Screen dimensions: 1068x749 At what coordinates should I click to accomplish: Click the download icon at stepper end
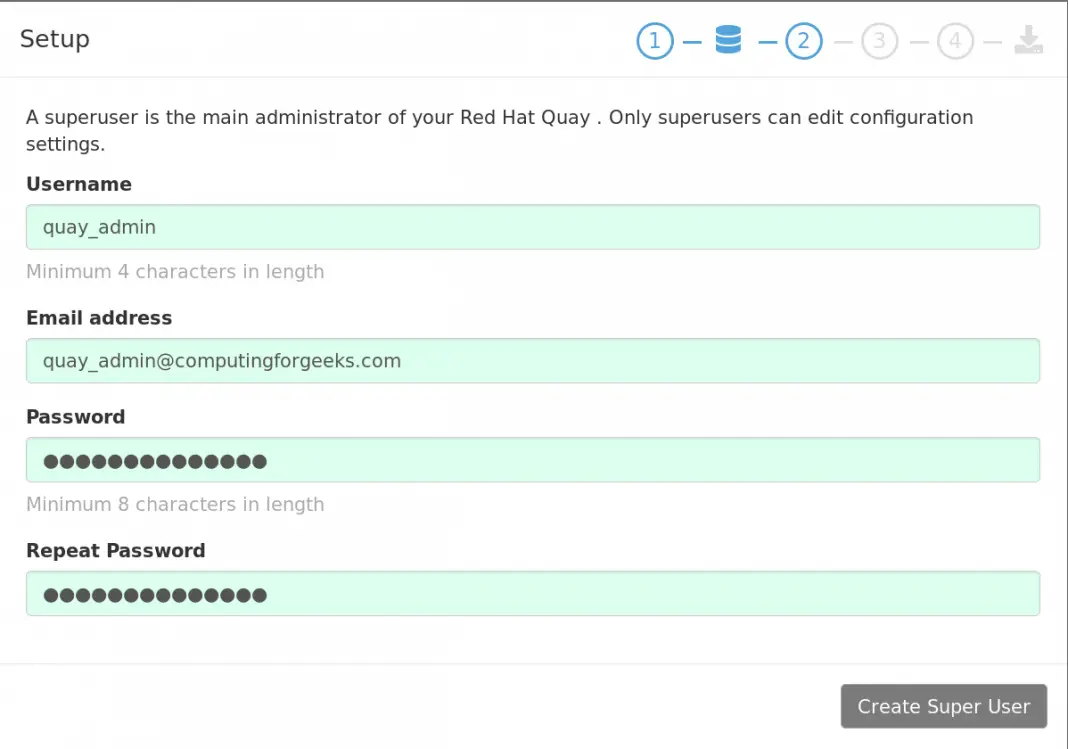[x=1028, y=41]
